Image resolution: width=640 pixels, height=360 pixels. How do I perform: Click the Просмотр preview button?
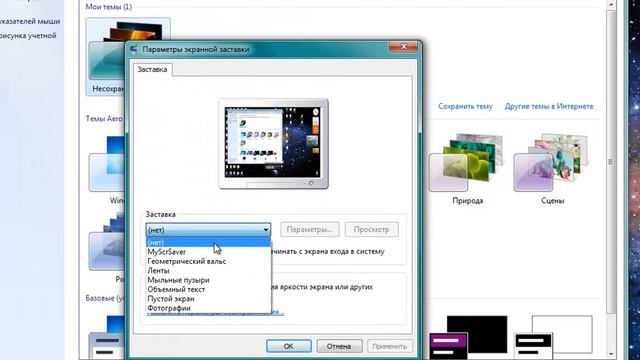coord(371,229)
